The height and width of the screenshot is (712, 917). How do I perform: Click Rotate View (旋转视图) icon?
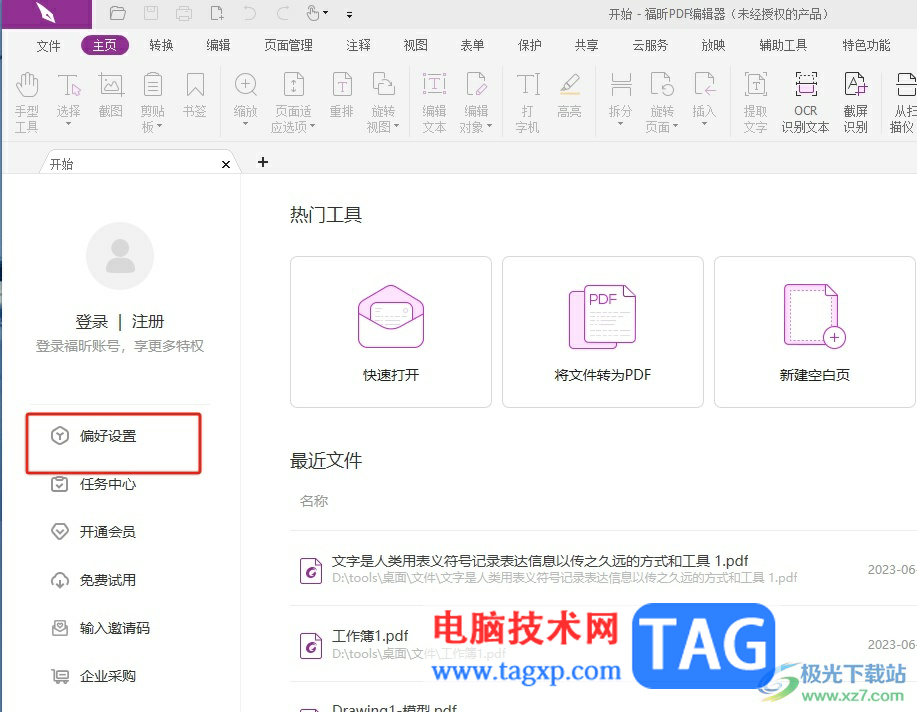tap(384, 85)
